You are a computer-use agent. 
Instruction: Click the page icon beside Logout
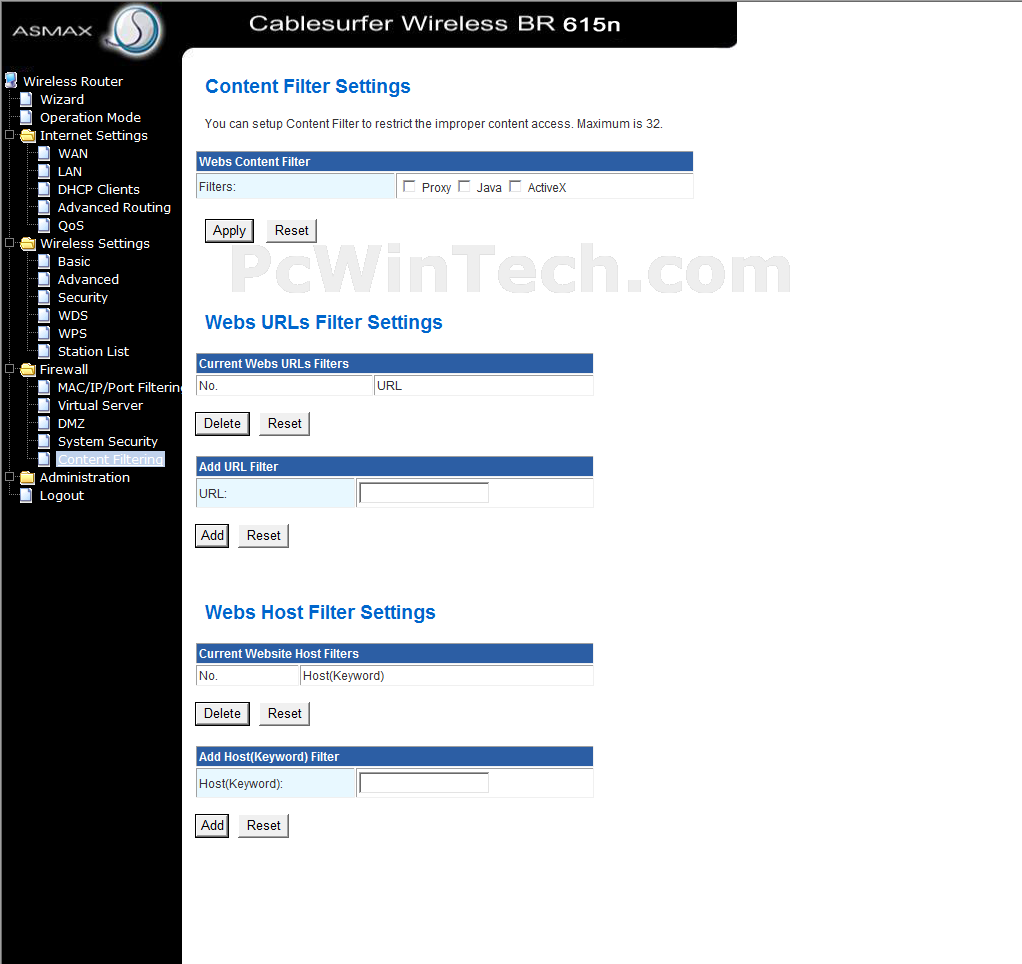tap(26, 495)
